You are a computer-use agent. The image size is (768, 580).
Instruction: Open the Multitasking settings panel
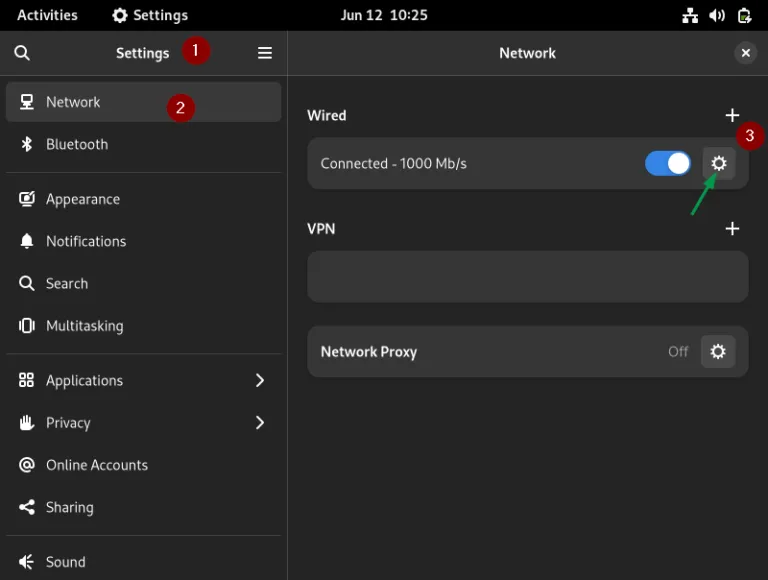143,326
